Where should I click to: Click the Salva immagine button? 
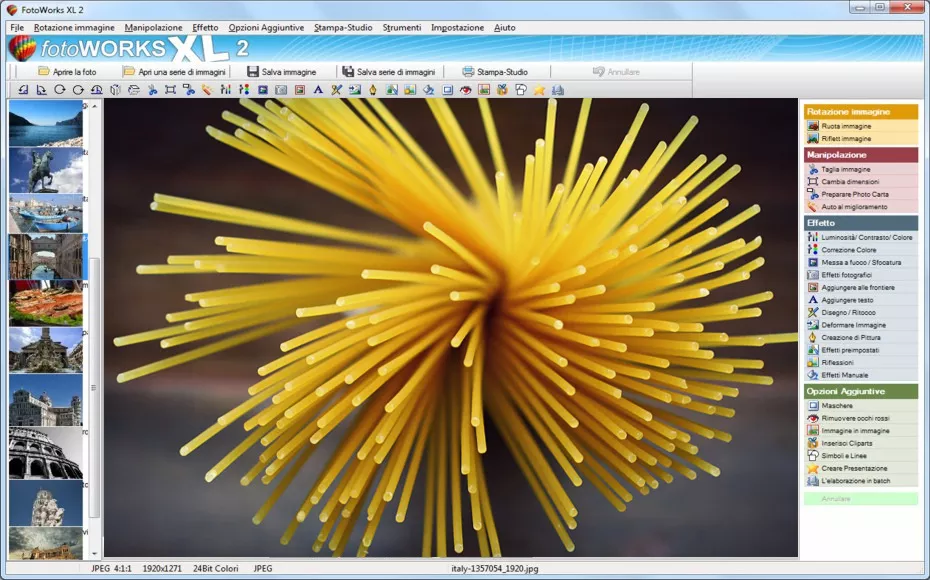282,72
